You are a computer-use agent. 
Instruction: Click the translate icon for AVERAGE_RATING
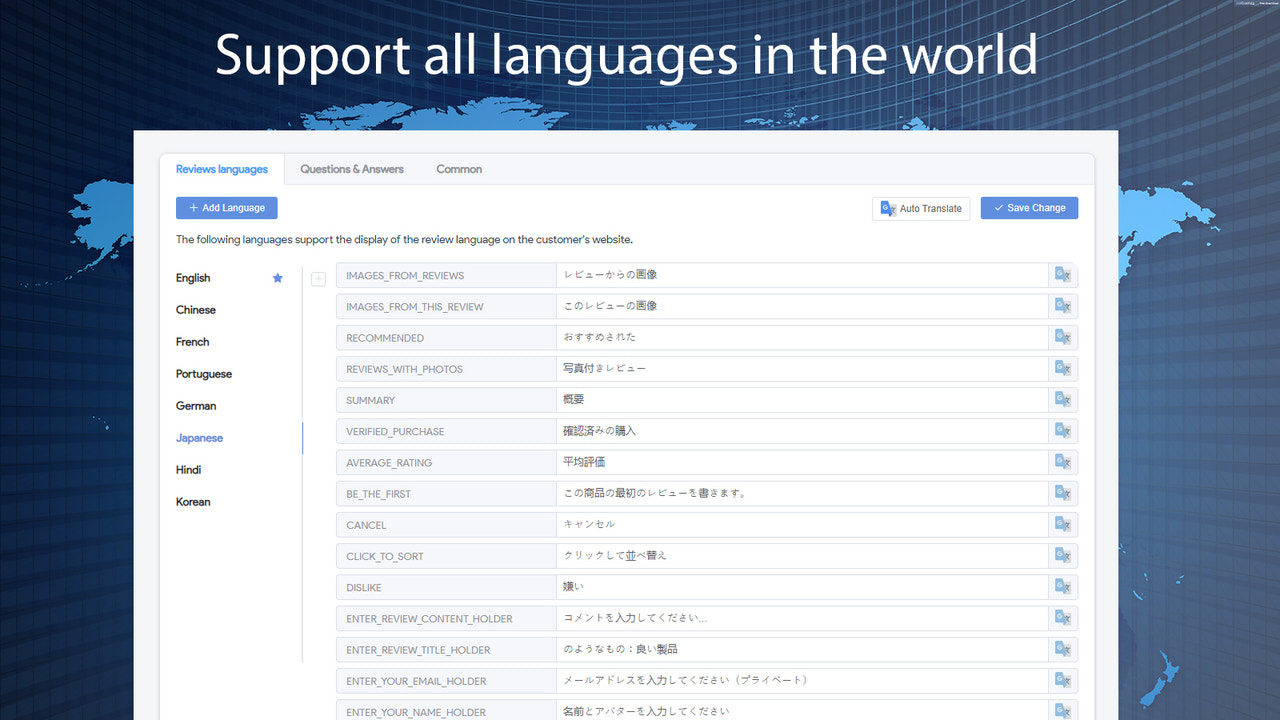(x=1062, y=462)
